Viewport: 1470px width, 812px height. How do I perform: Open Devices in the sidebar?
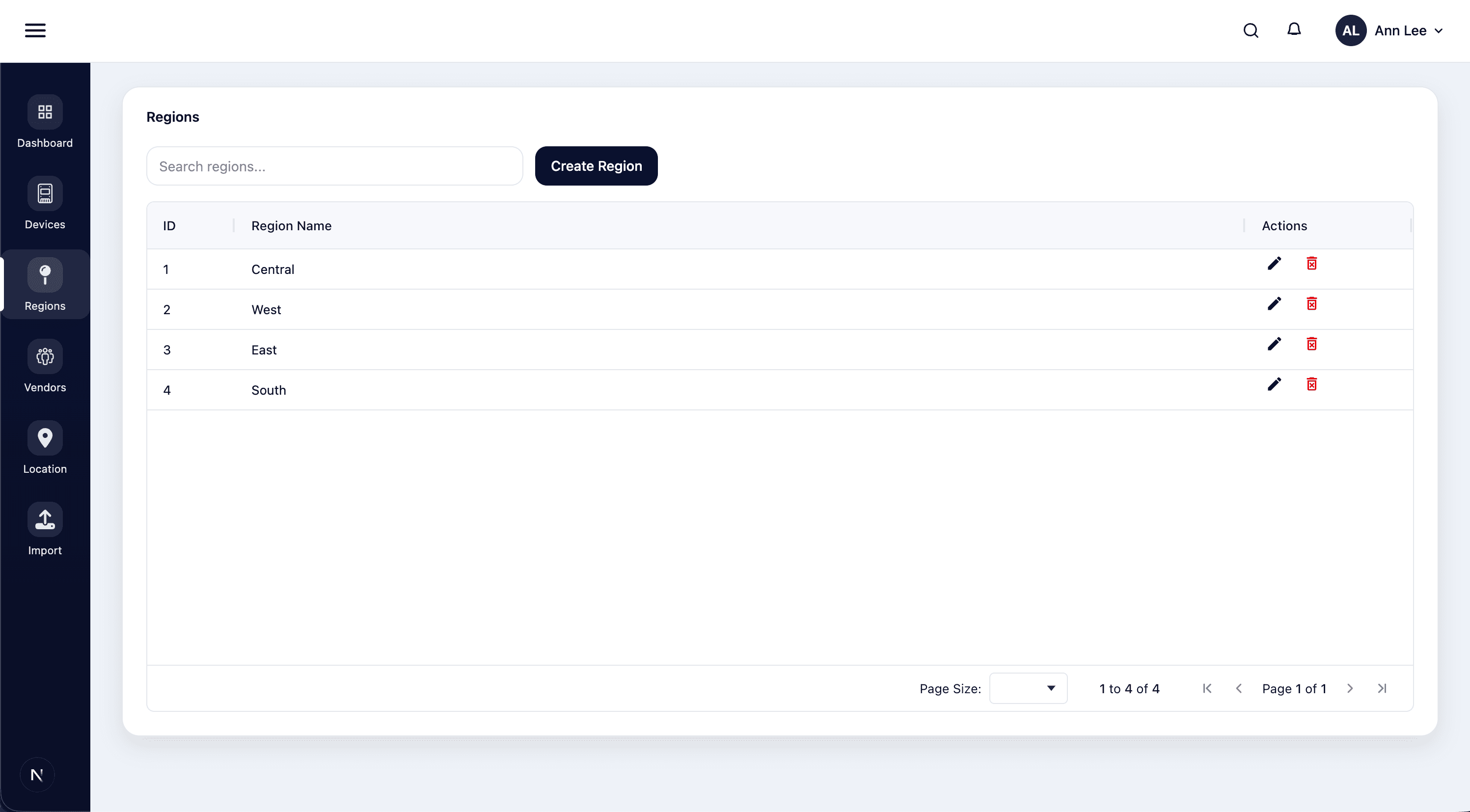45,204
